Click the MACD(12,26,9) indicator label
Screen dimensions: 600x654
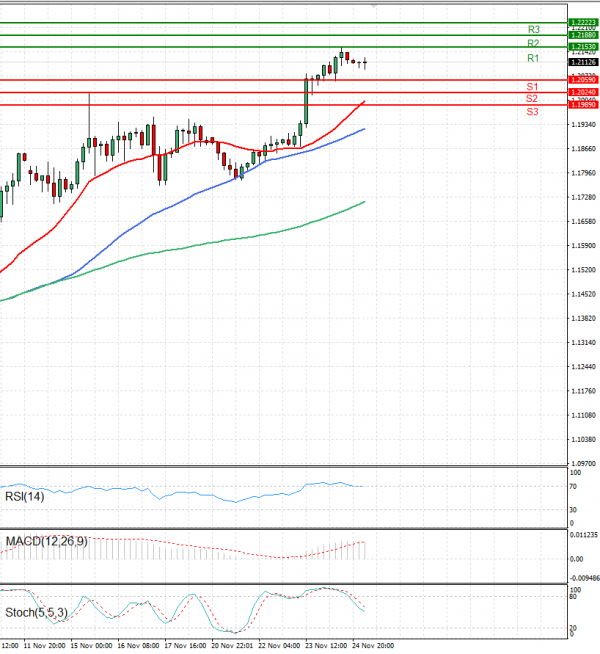47,542
